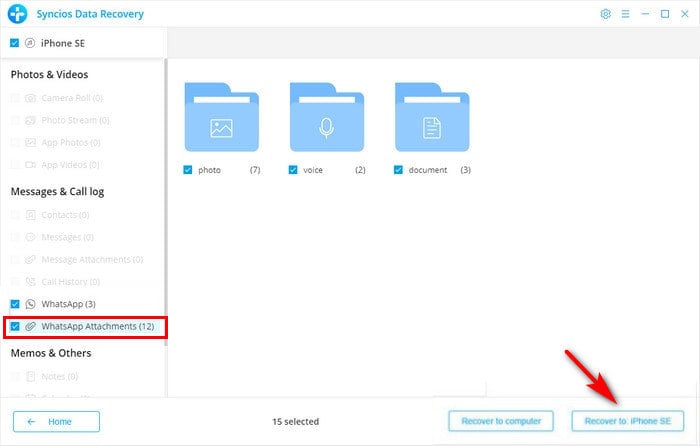Uncheck the document folder checkbox
Viewport: 700px width, 446px height.
pyautogui.click(x=398, y=170)
